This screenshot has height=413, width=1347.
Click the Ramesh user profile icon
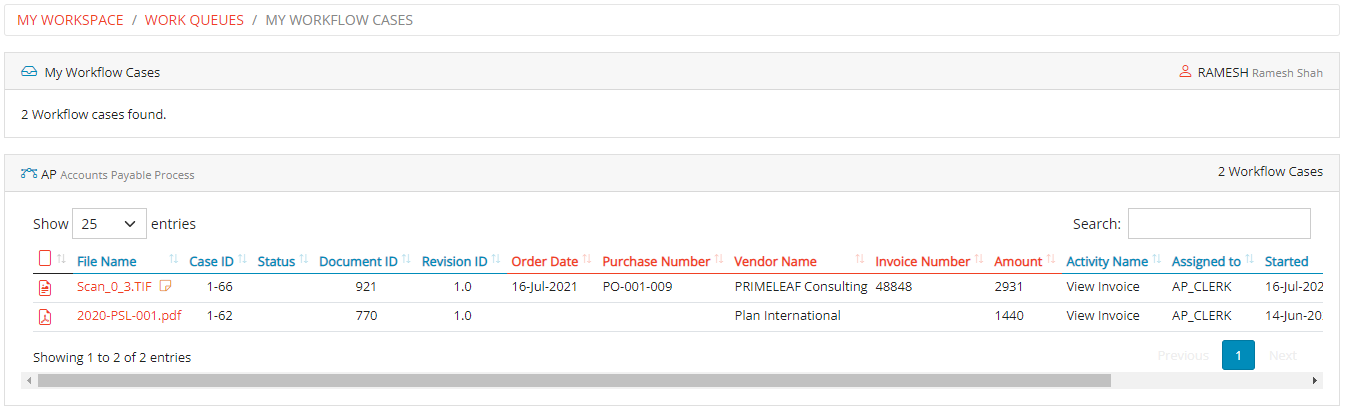pyautogui.click(x=1185, y=72)
